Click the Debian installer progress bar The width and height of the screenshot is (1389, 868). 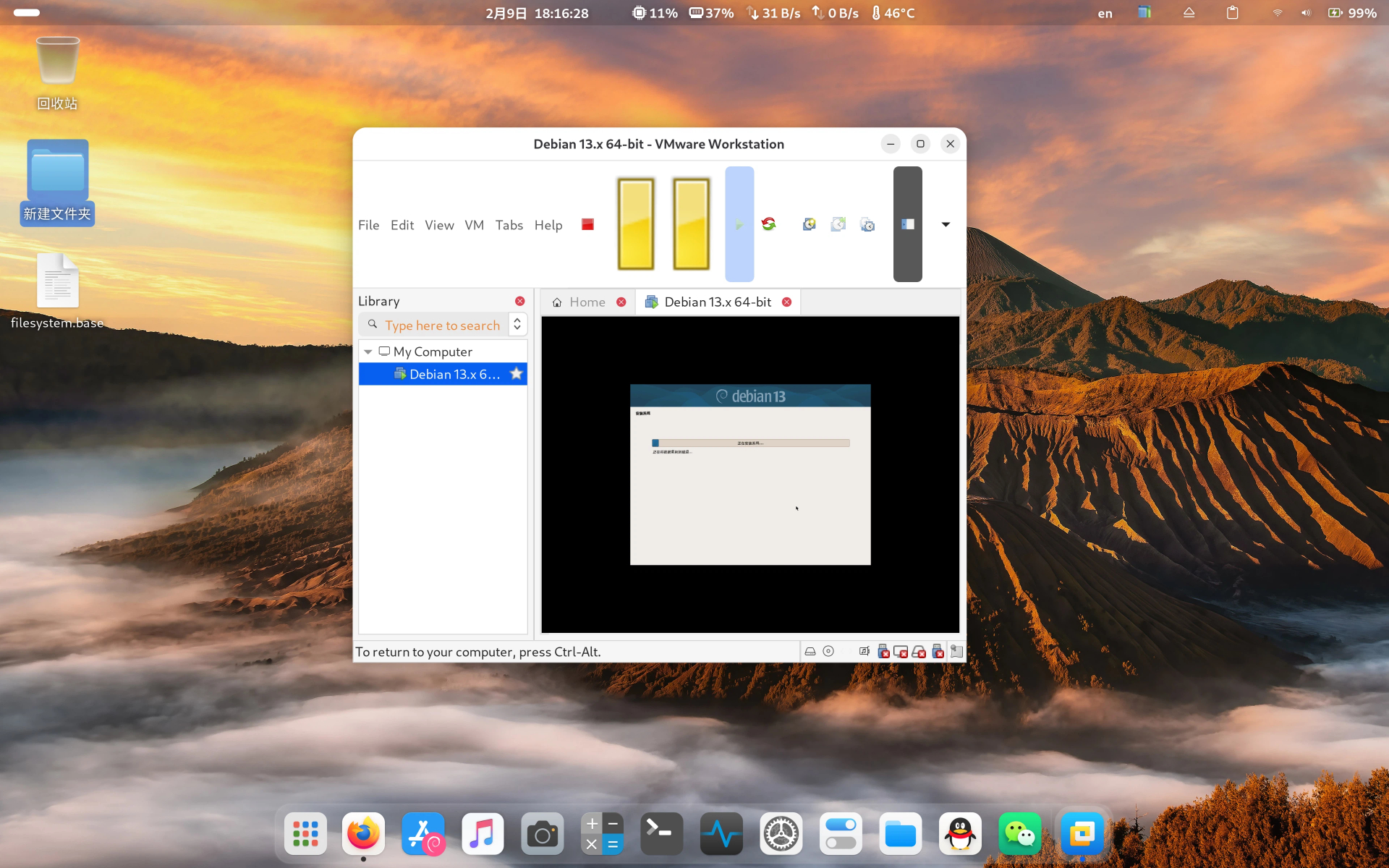coord(750,443)
